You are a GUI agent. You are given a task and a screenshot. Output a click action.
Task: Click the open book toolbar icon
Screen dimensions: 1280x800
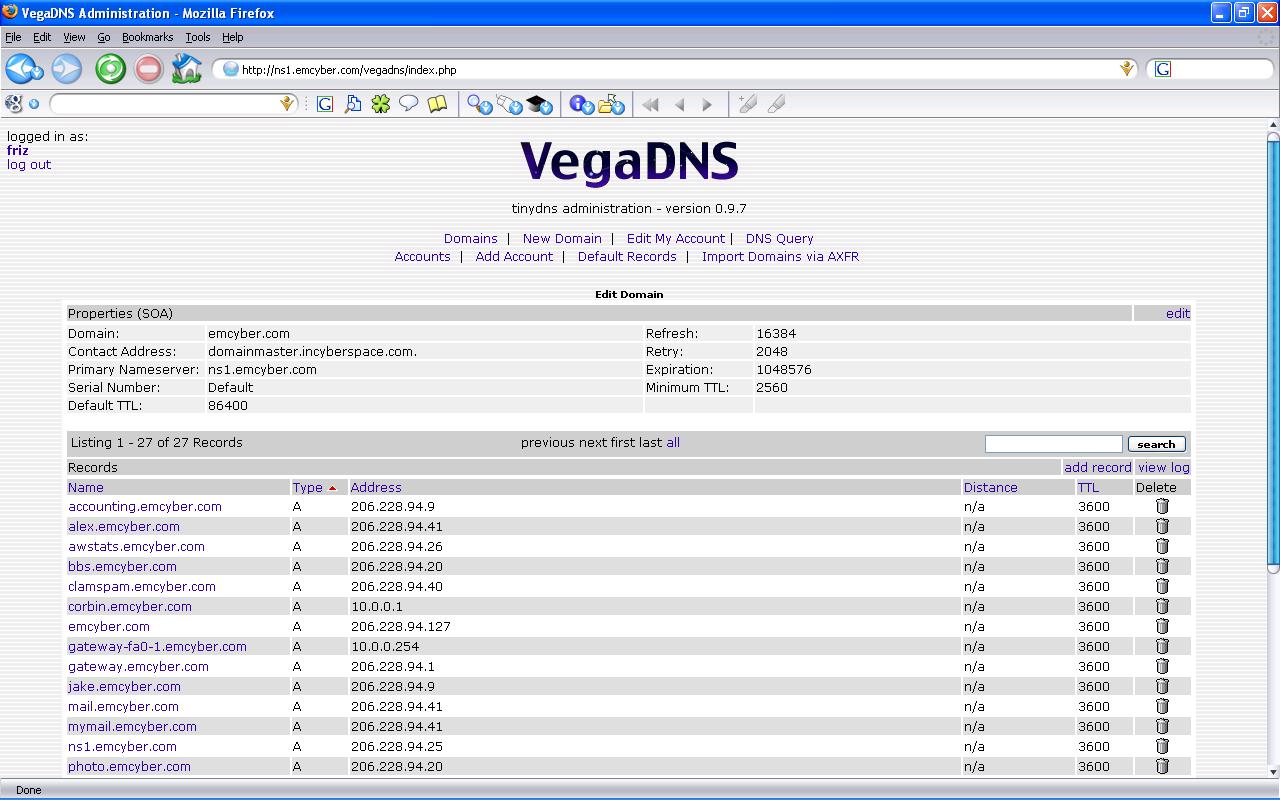[437, 103]
